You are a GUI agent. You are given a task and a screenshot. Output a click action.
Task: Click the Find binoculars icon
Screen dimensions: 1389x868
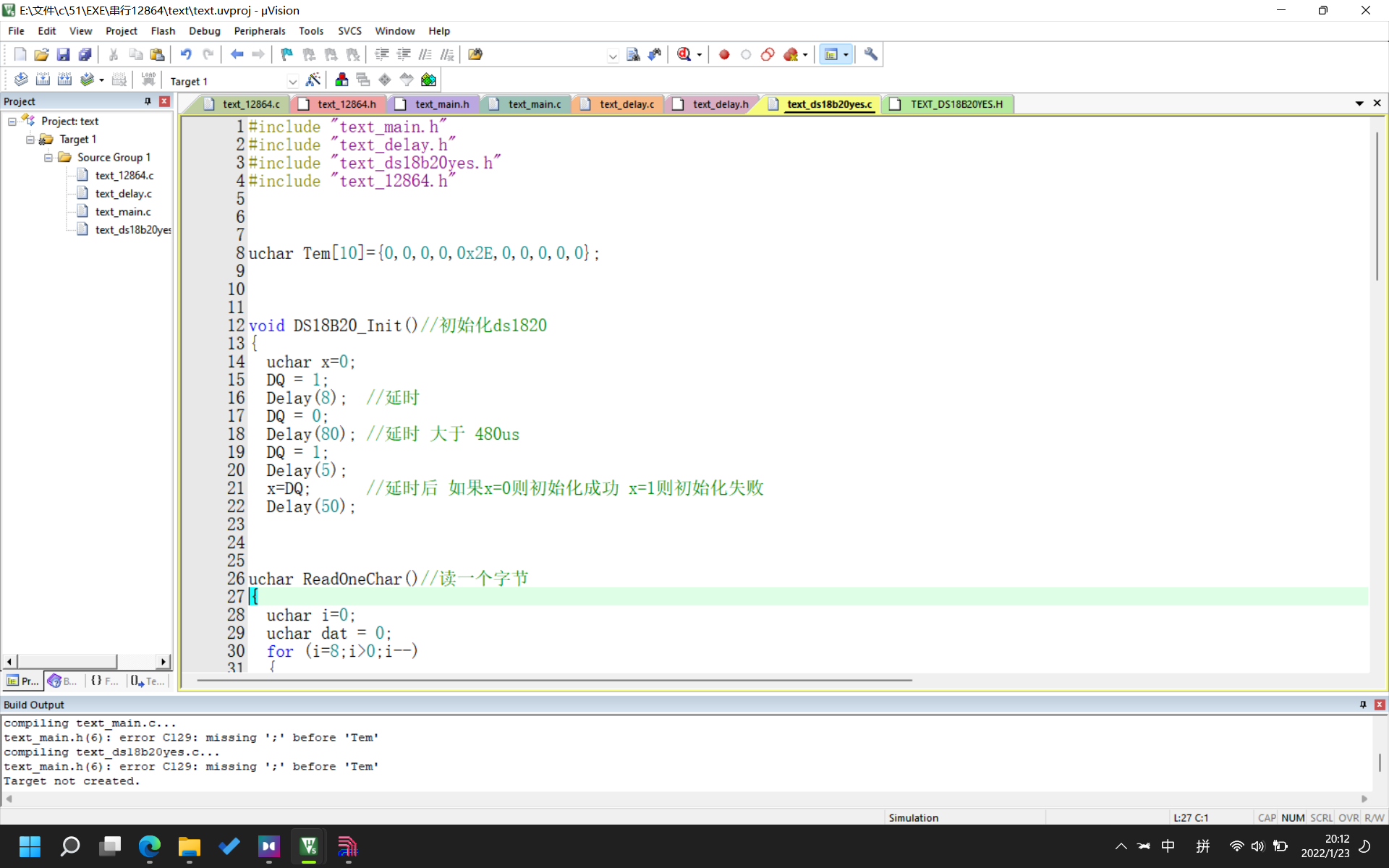[x=655, y=54]
